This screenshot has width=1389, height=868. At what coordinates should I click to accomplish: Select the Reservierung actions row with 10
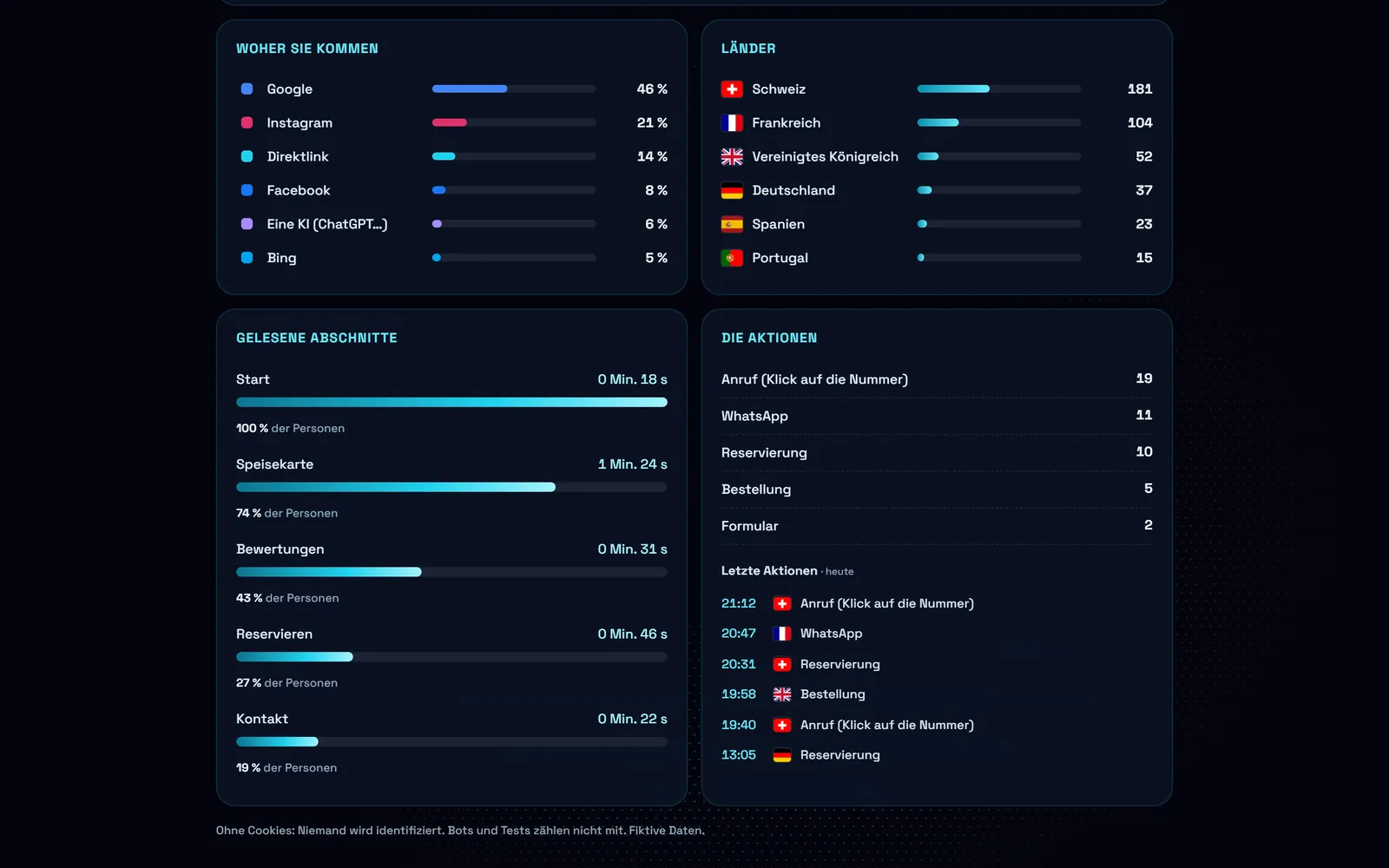tap(937, 453)
